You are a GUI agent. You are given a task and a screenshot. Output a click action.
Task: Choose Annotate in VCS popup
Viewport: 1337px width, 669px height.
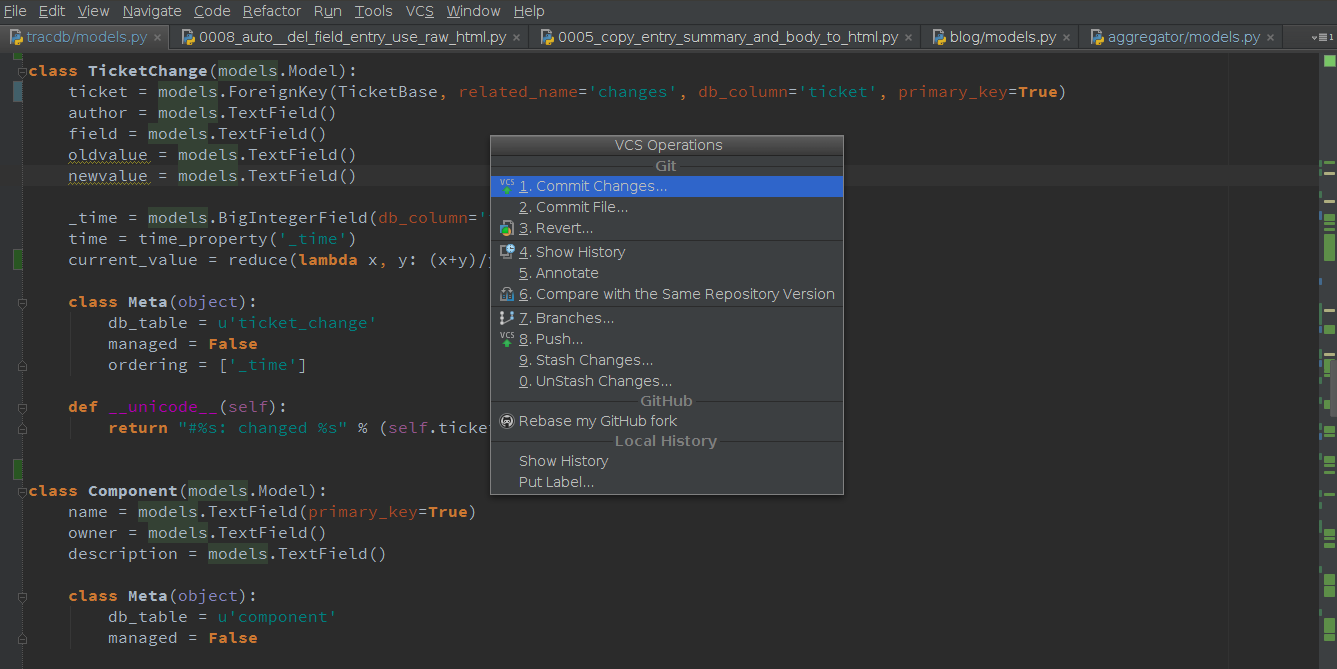[x=667, y=273]
